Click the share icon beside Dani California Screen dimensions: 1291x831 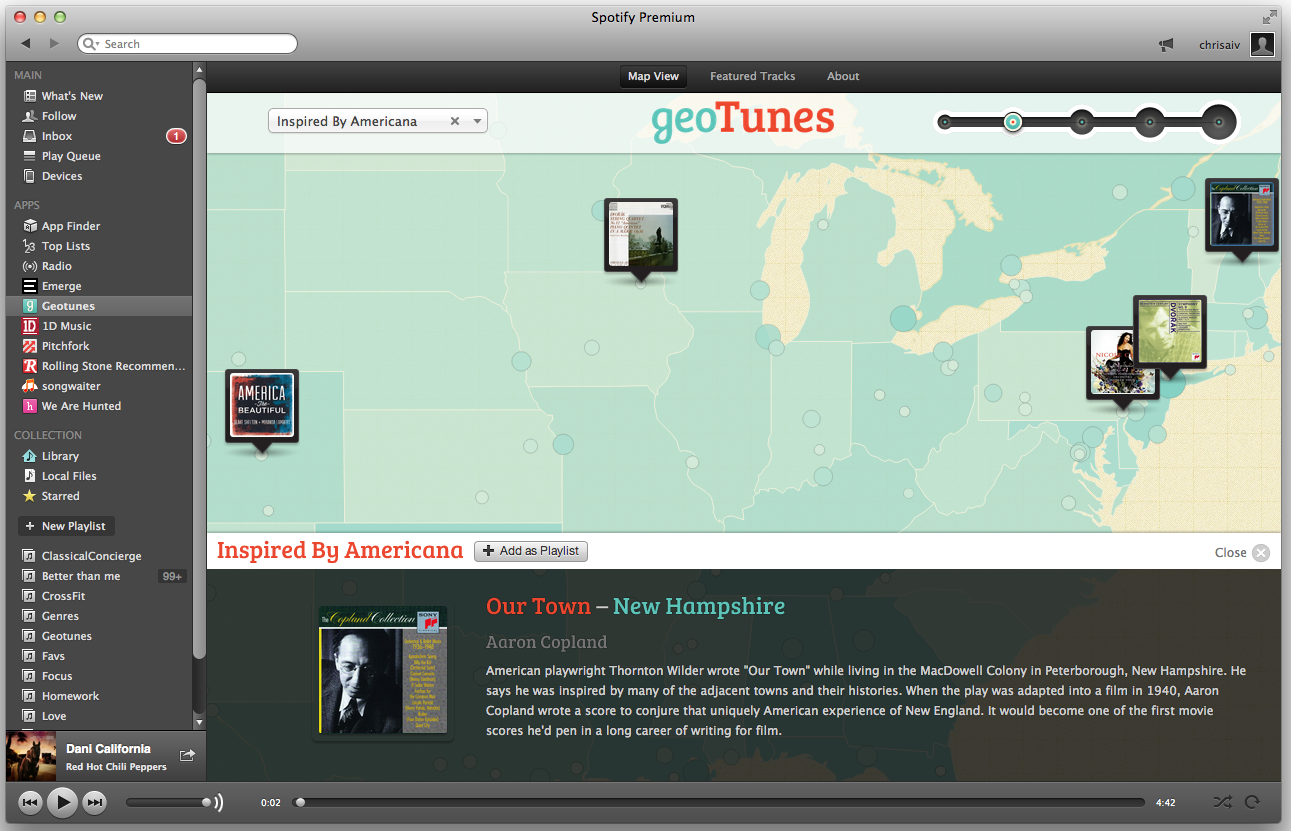click(186, 755)
